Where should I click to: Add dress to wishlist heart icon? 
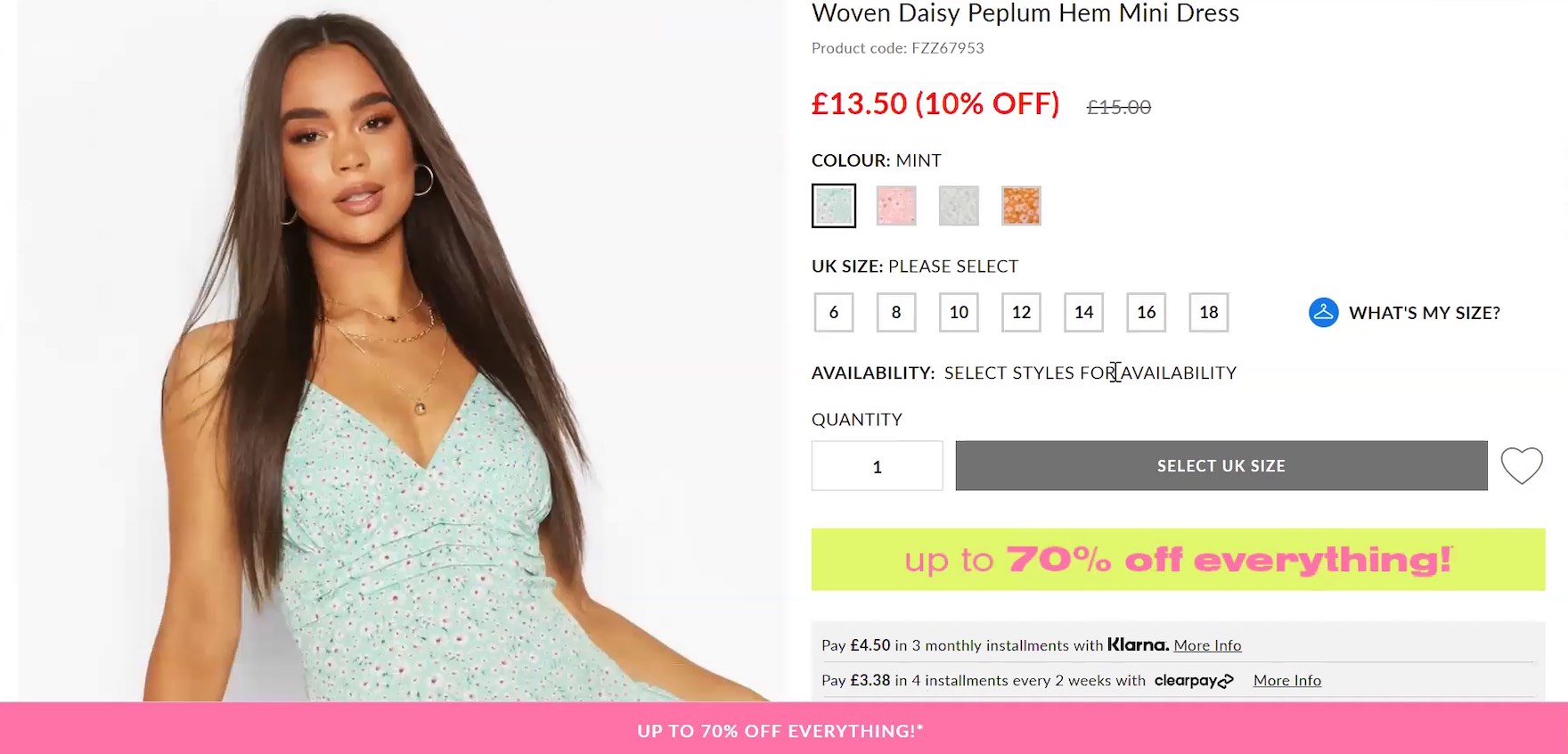pyautogui.click(x=1521, y=465)
